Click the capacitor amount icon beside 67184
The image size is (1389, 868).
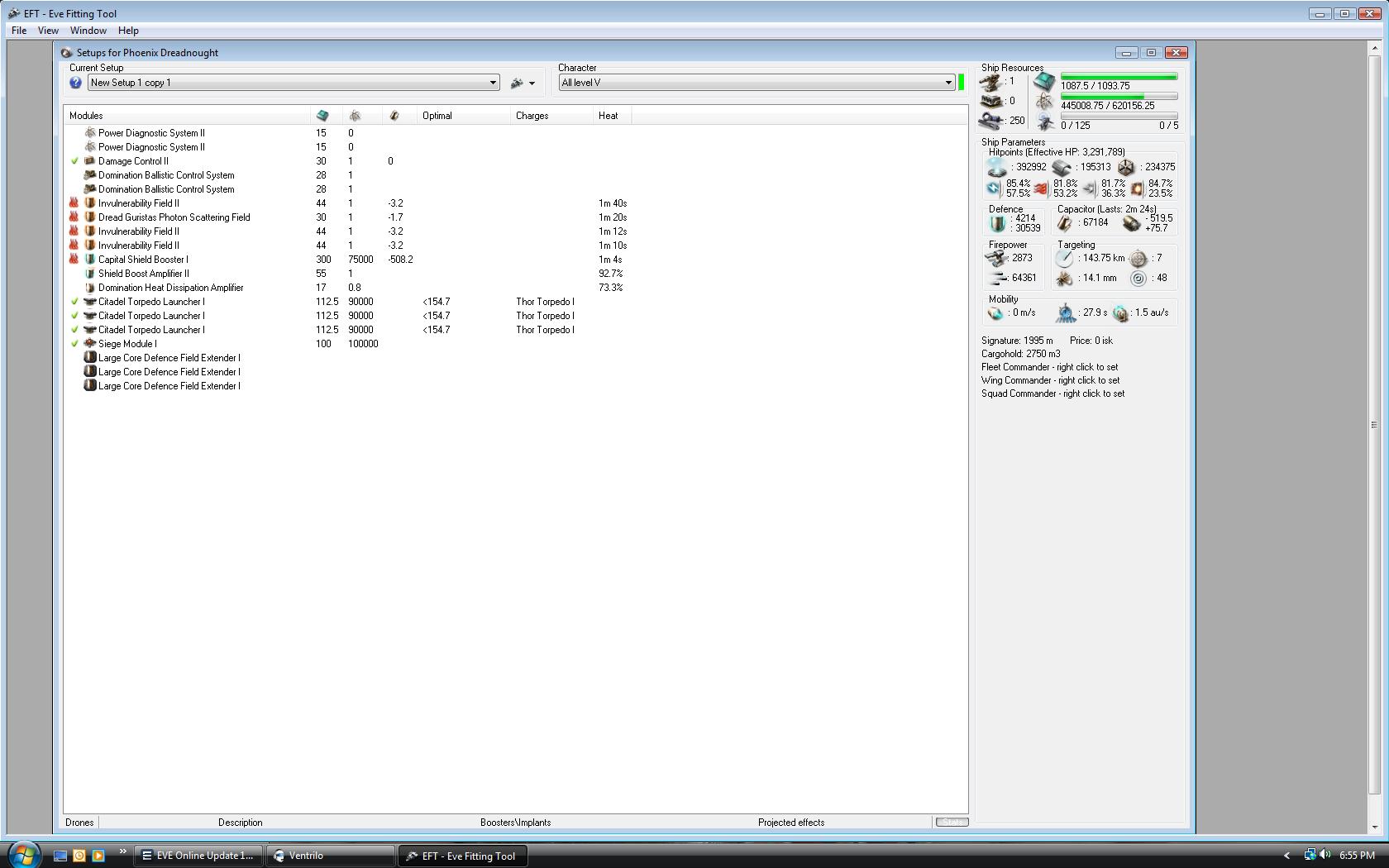1065,223
